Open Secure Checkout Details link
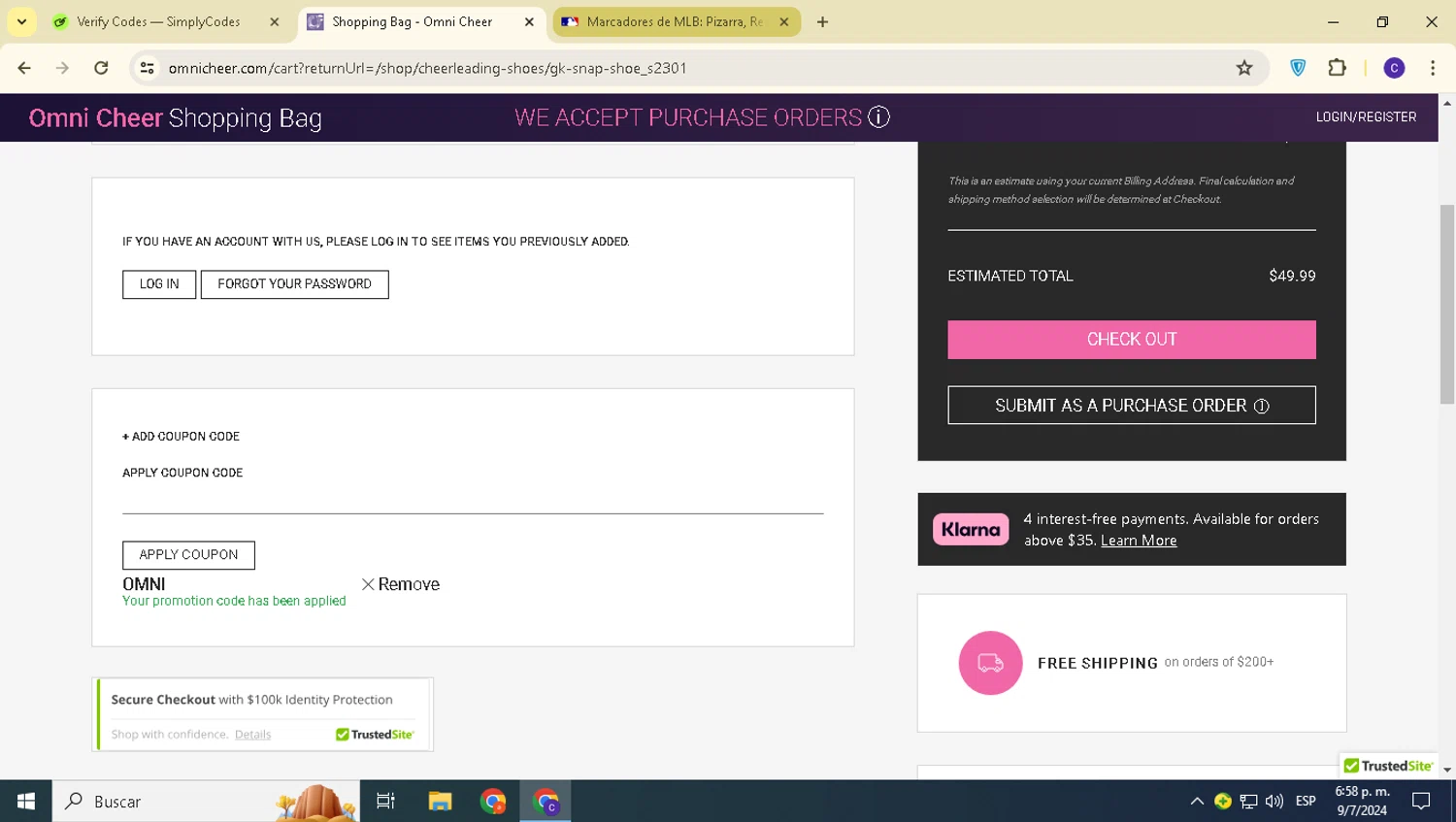The height and width of the screenshot is (822, 1456). pos(252,735)
